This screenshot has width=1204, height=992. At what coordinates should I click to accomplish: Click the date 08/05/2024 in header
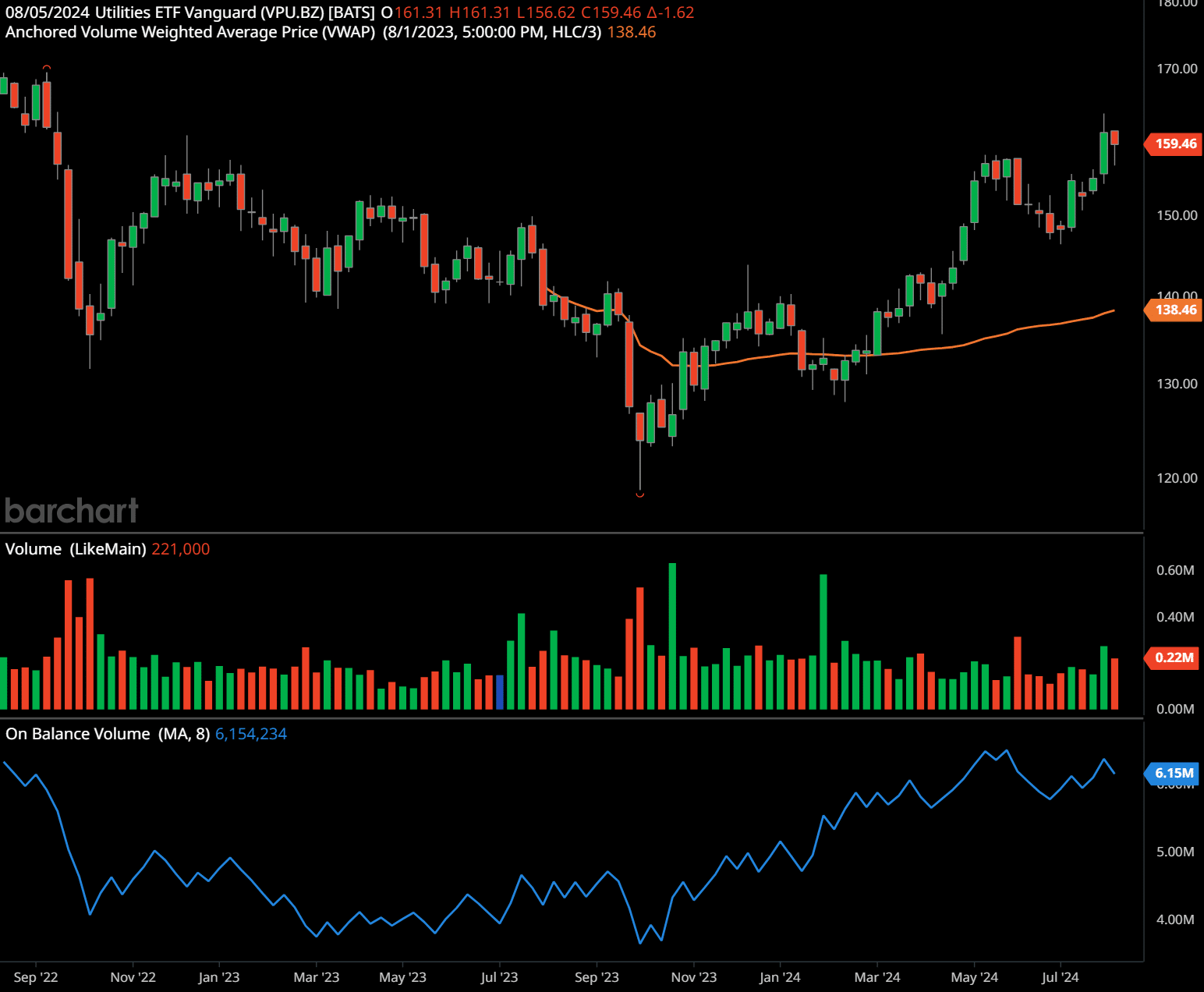point(48,12)
